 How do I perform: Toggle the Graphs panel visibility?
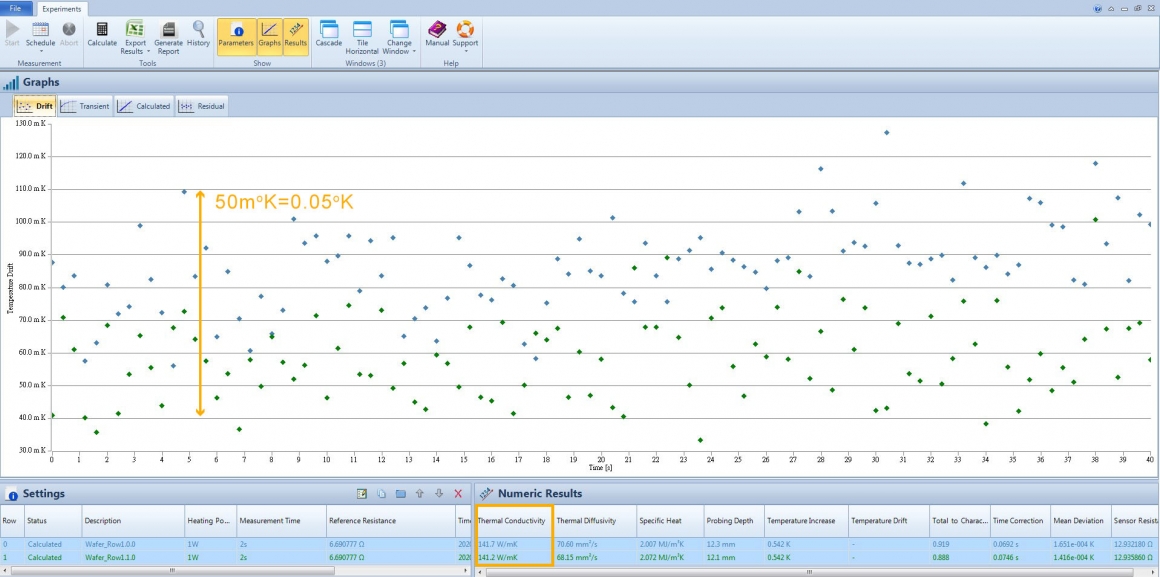(269, 37)
